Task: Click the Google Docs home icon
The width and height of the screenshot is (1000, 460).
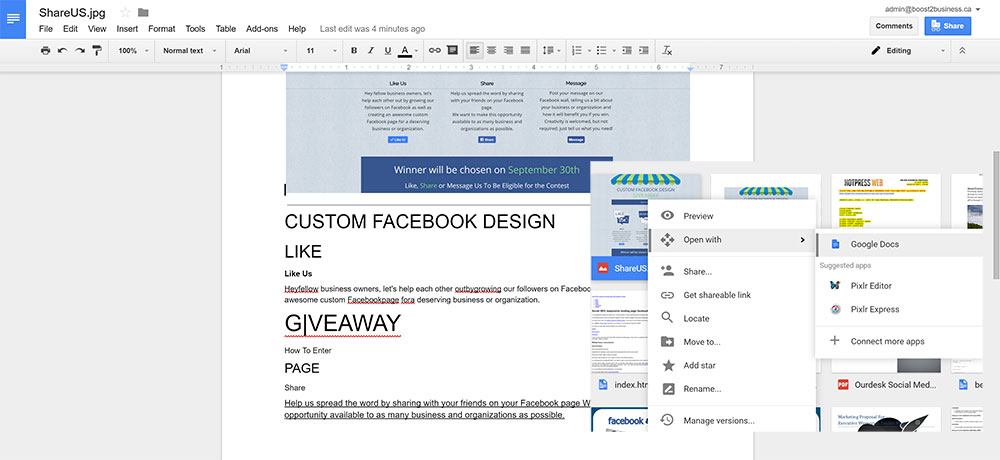Action: coord(13,19)
